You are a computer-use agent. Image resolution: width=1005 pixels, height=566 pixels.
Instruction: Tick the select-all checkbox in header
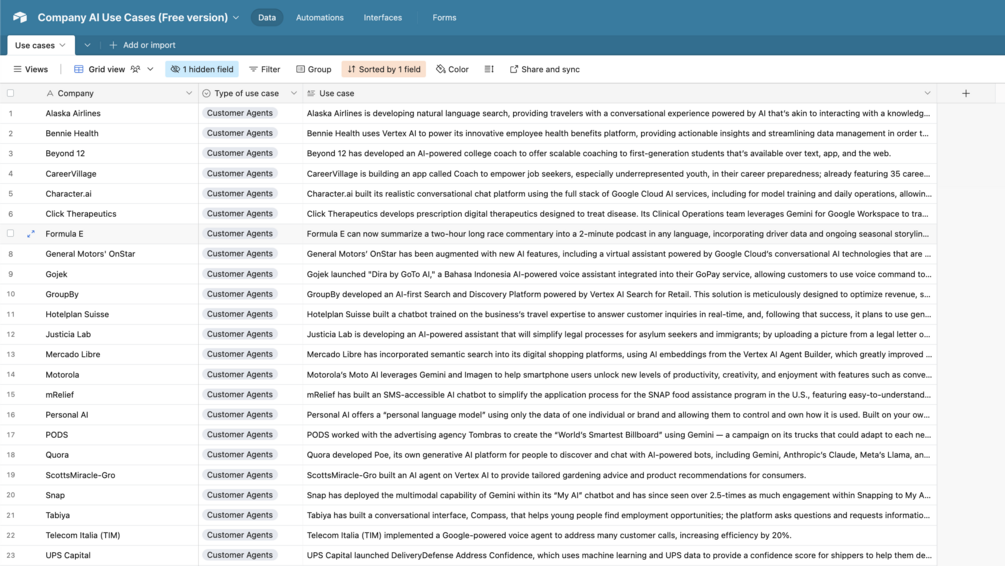(10, 93)
